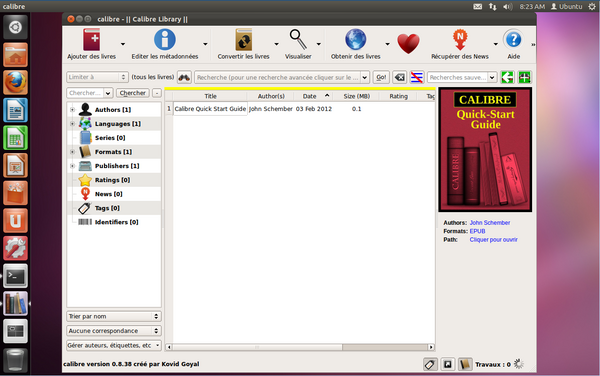This screenshot has height=376, width=600.
Task: Open search history dropdown arrow
Action: [x=365, y=77]
